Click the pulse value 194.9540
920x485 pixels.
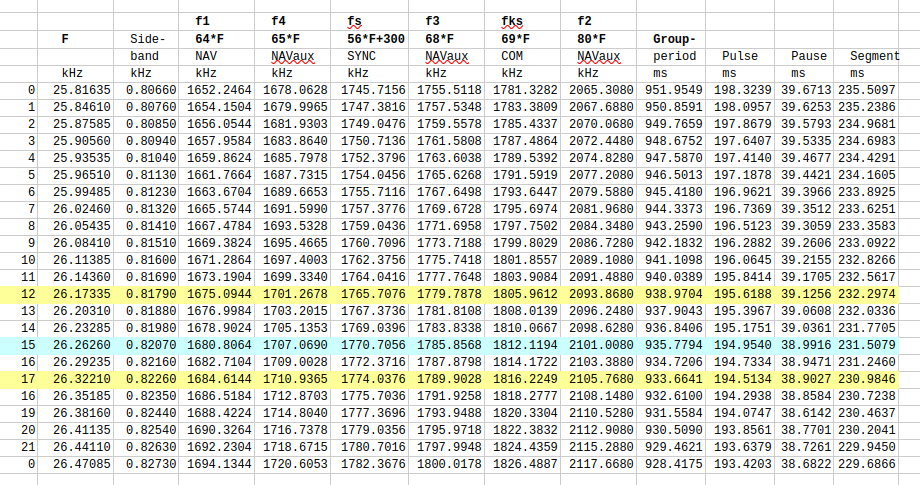coord(741,343)
